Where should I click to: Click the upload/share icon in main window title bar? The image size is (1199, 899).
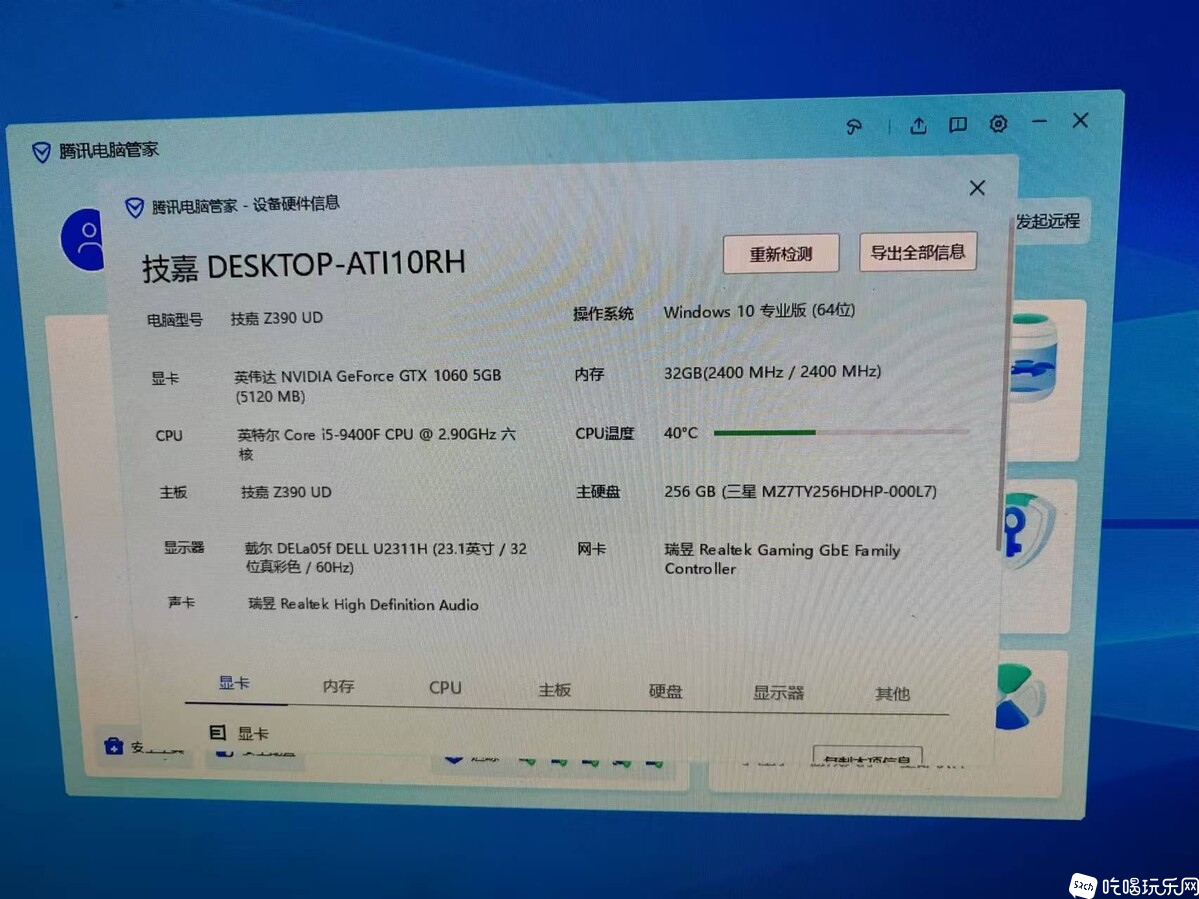pos(918,126)
